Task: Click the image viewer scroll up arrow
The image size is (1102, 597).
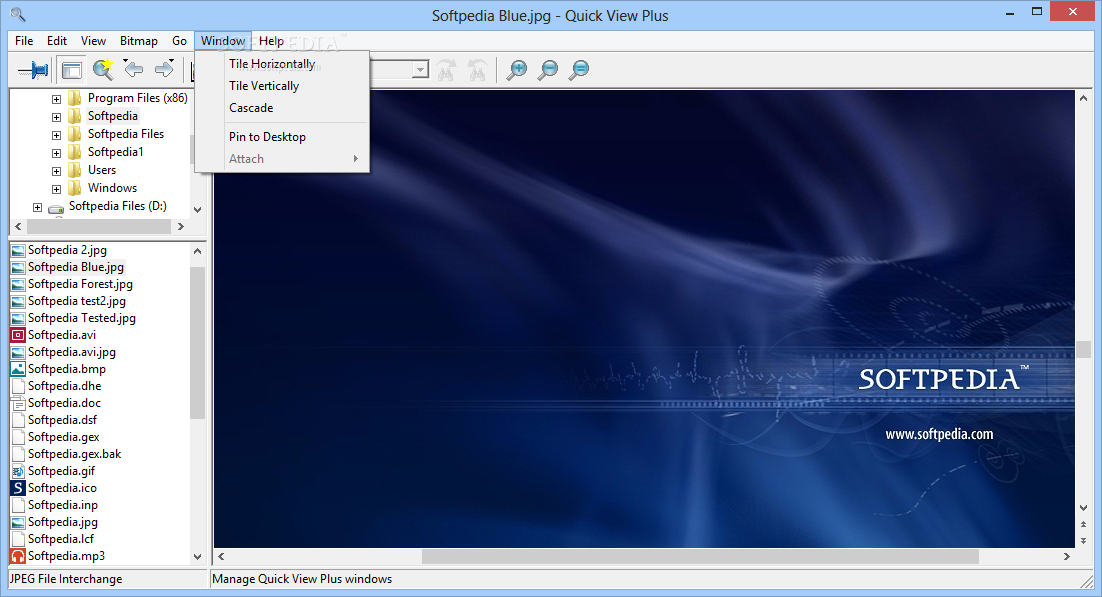Action: click(1083, 99)
